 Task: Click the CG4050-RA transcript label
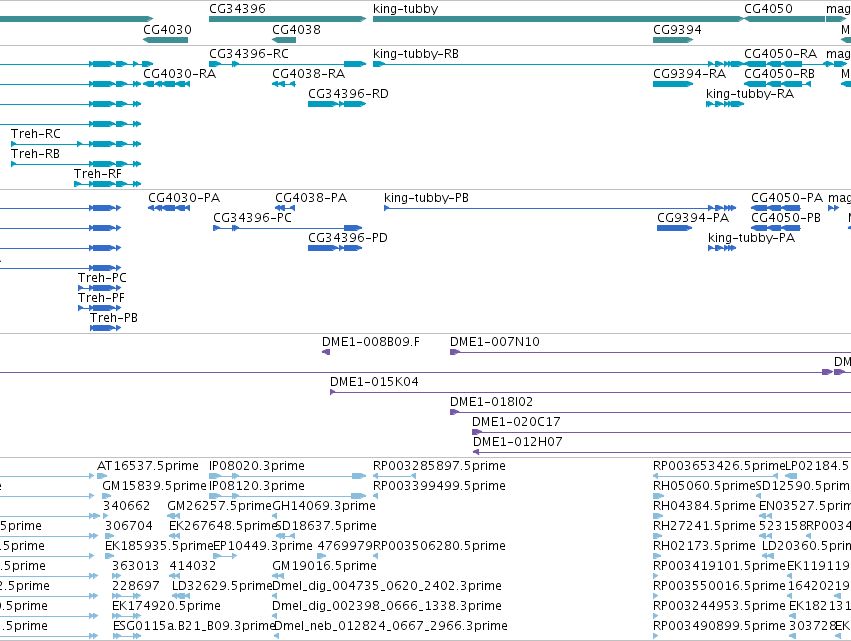(780, 54)
